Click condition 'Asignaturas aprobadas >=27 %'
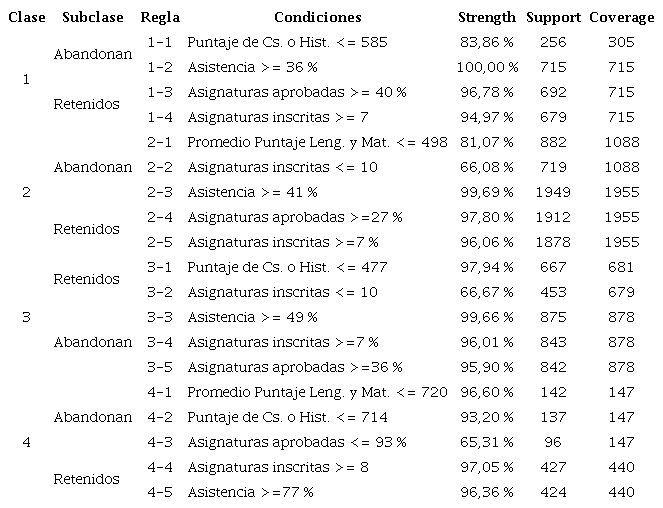This screenshot has height=508, width=663. click(294, 217)
